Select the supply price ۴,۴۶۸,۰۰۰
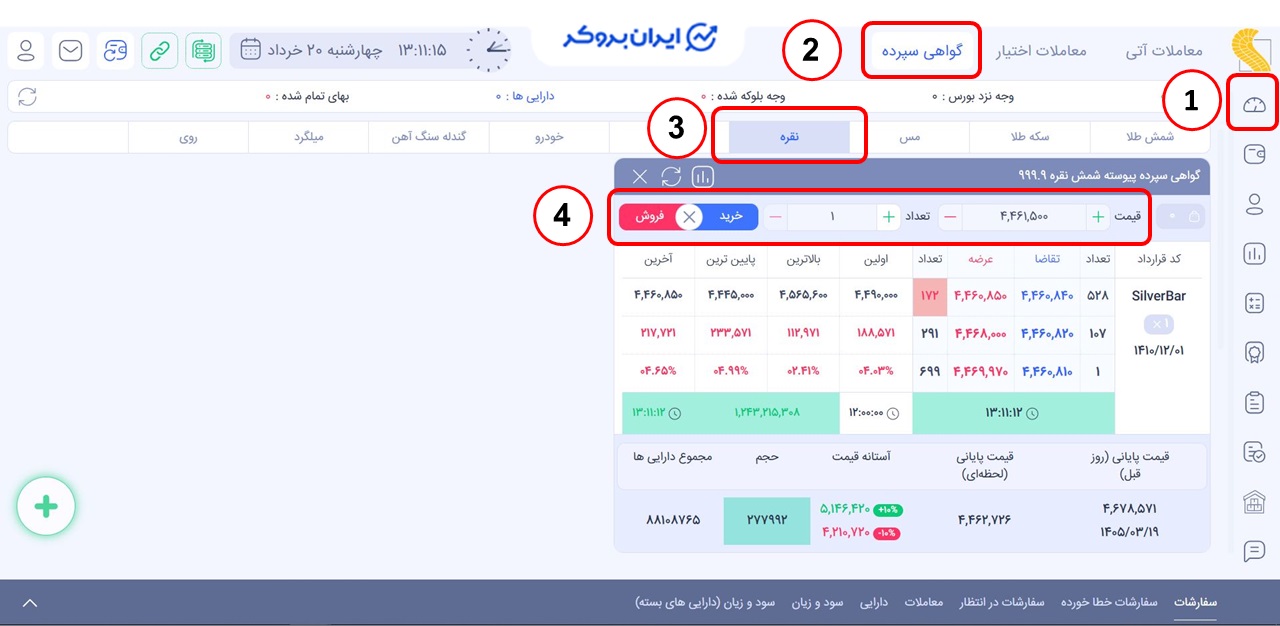The image size is (1280, 626). click(x=979, y=334)
